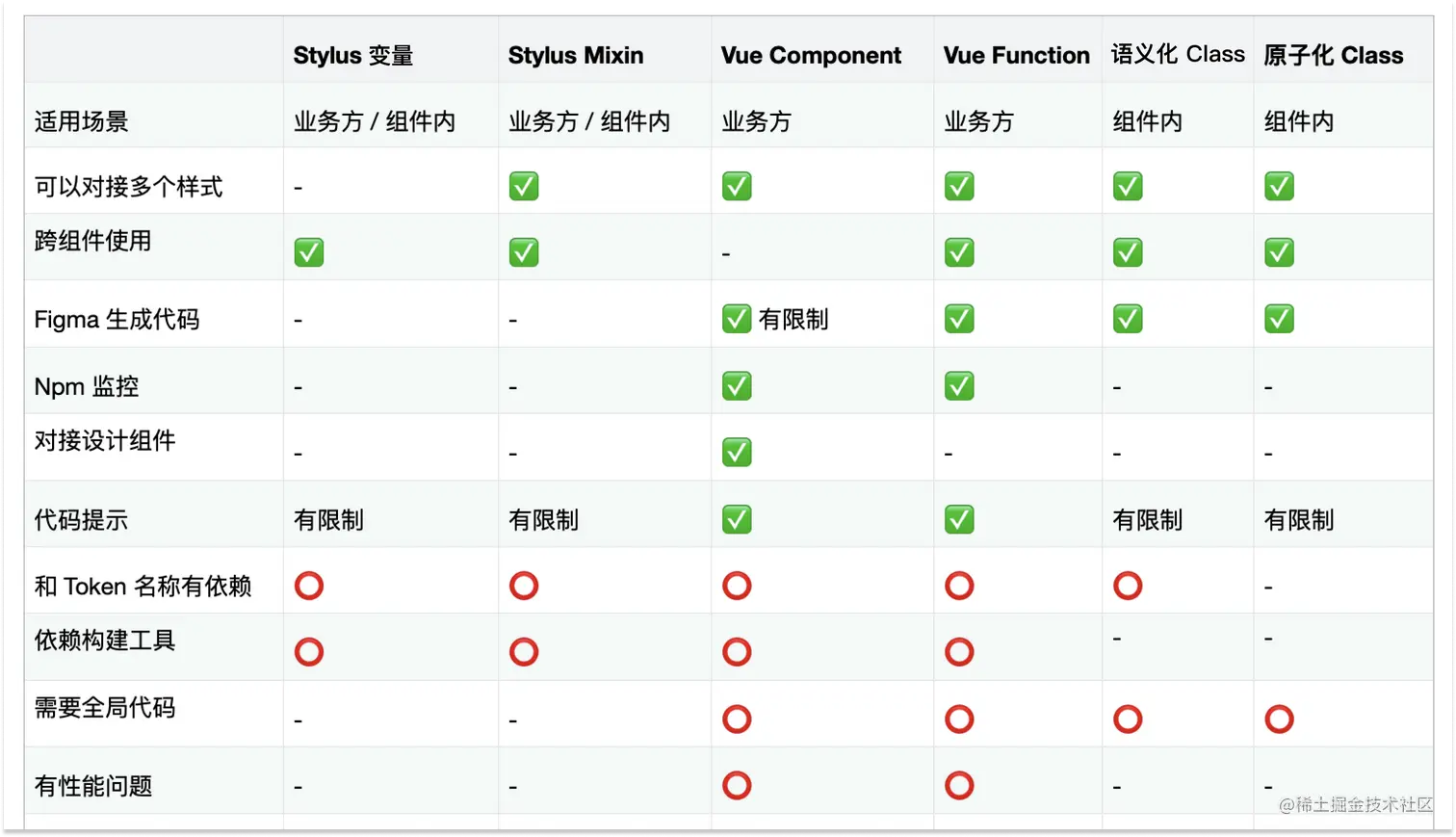This screenshot has width=1456, height=837.
Task: Click 语义化 Class checkmark in 跨组件使用 row
Action: [1128, 252]
